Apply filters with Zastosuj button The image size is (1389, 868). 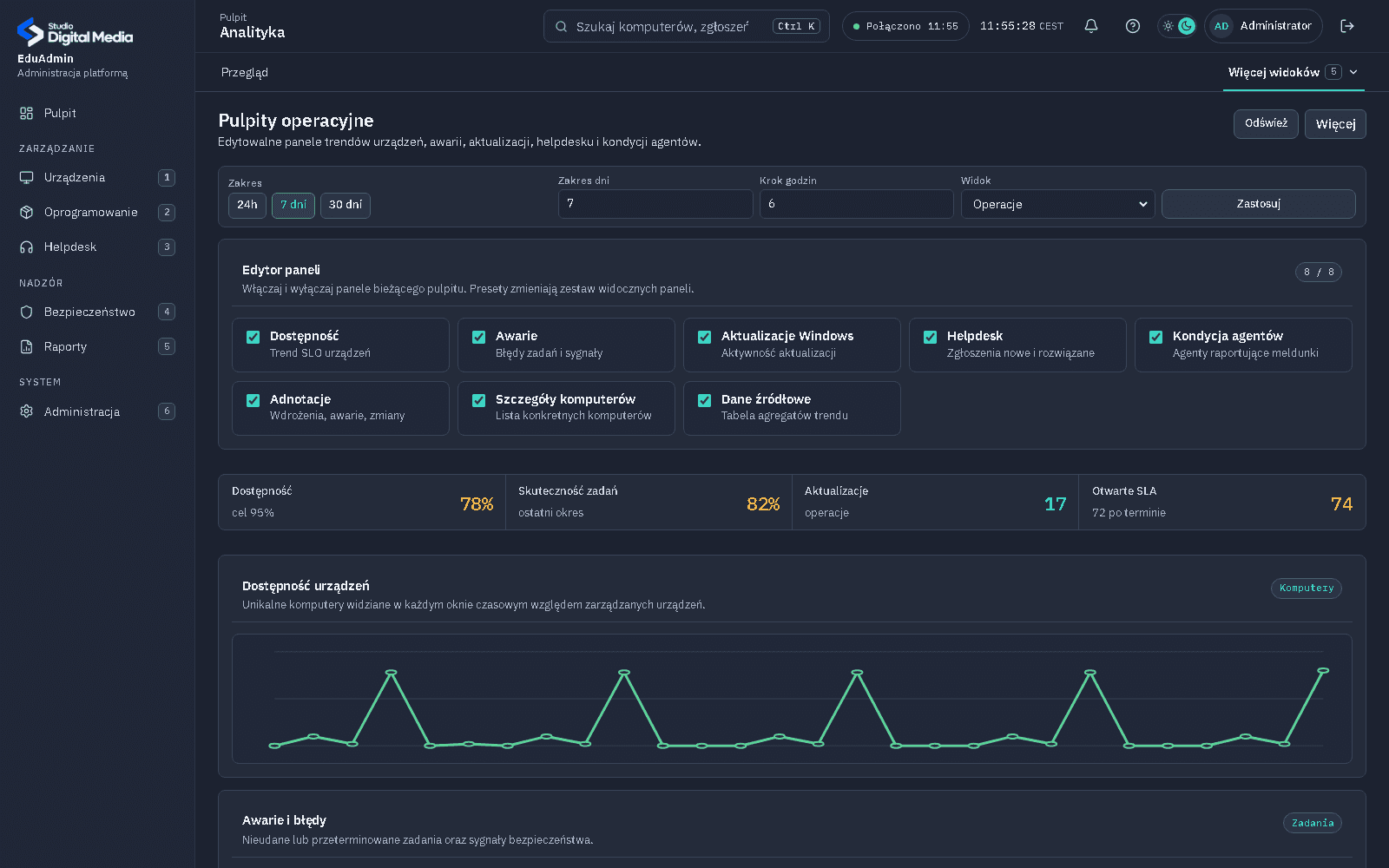tap(1258, 204)
